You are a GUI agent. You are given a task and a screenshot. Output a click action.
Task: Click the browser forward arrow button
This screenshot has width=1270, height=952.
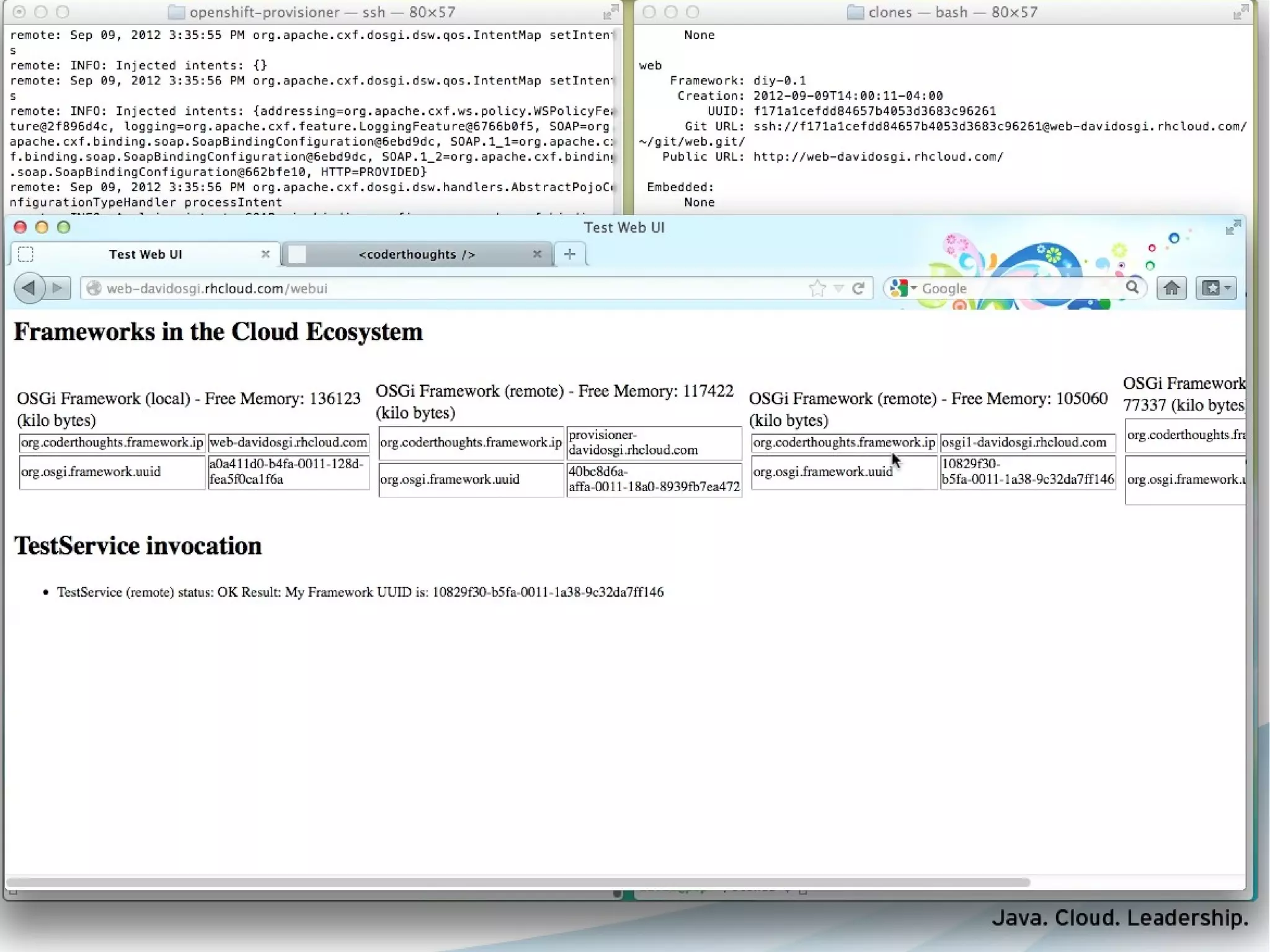pyautogui.click(x=58, y=288)
